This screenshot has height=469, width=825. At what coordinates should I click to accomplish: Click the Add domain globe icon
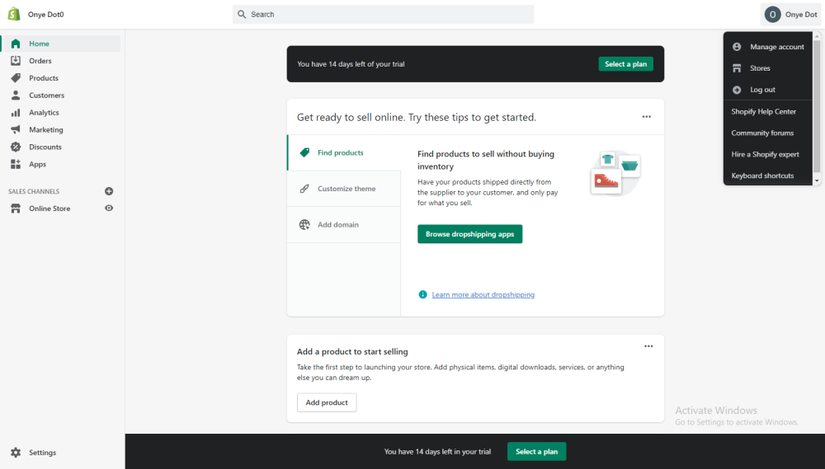click(x=305, y=225)
